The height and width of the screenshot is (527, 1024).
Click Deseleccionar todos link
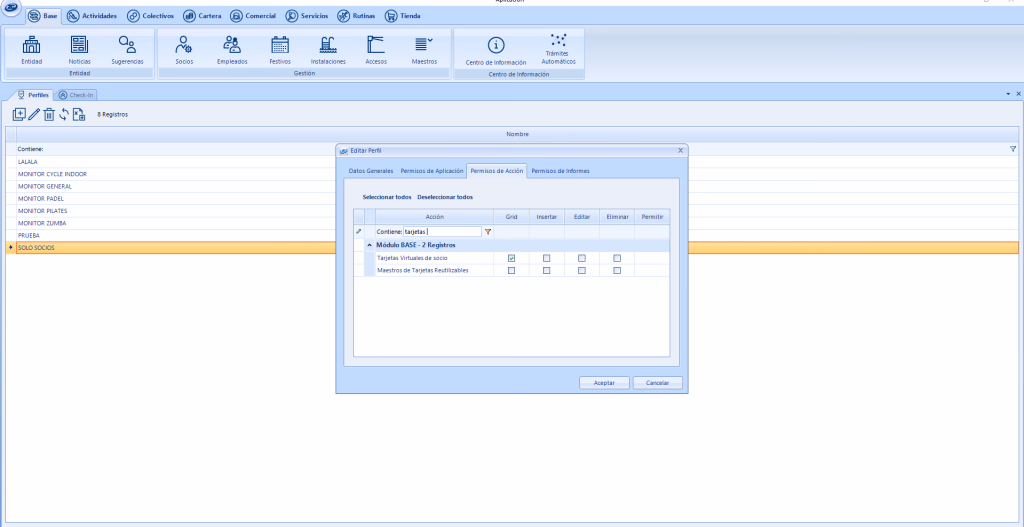tap(445, 197)
